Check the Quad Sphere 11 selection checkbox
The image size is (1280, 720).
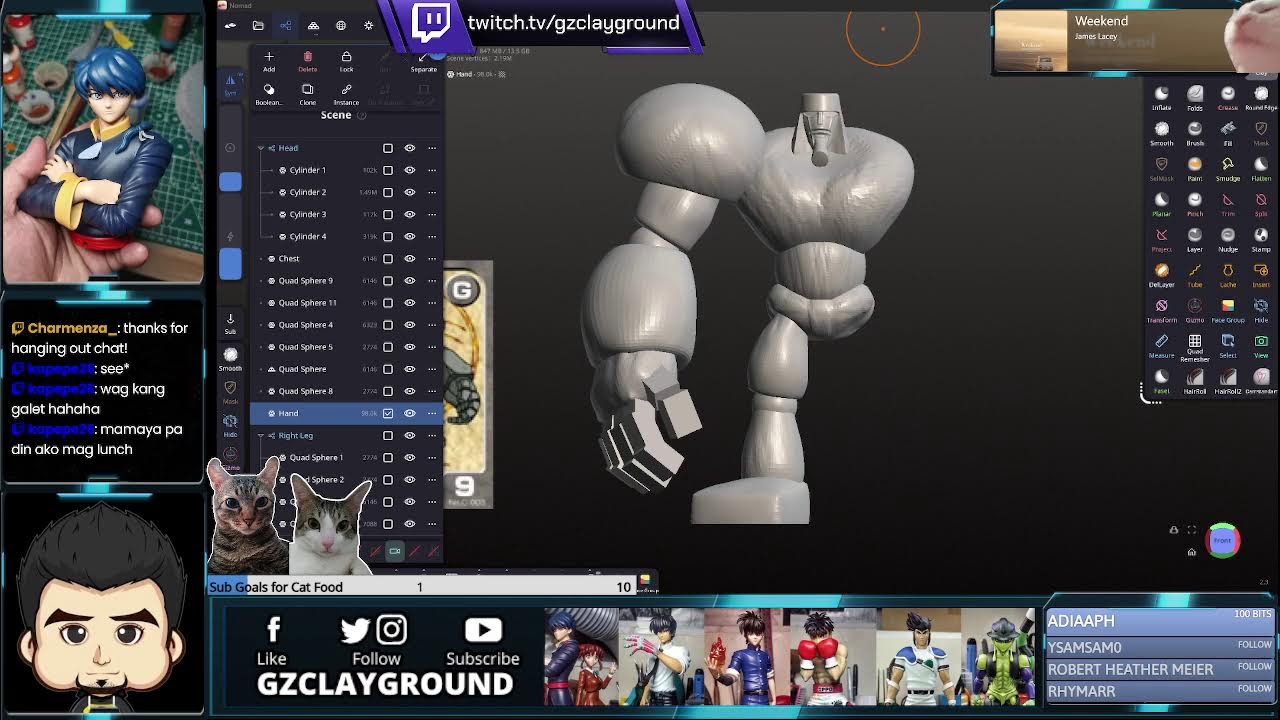point(388,302)
